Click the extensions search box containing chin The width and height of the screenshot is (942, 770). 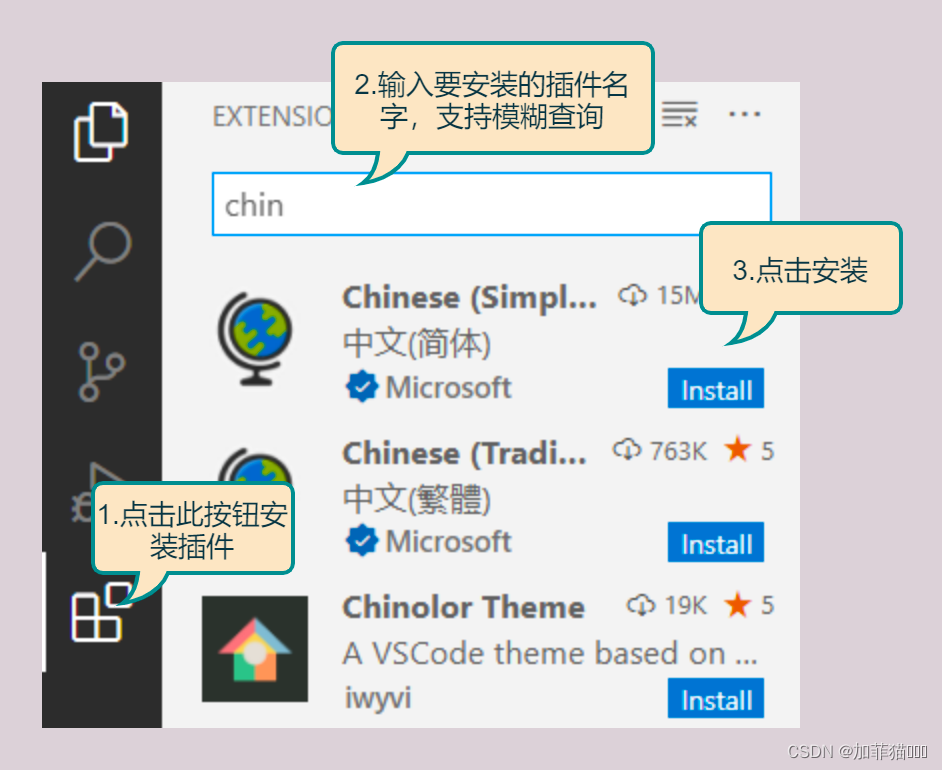coord(491,204)
